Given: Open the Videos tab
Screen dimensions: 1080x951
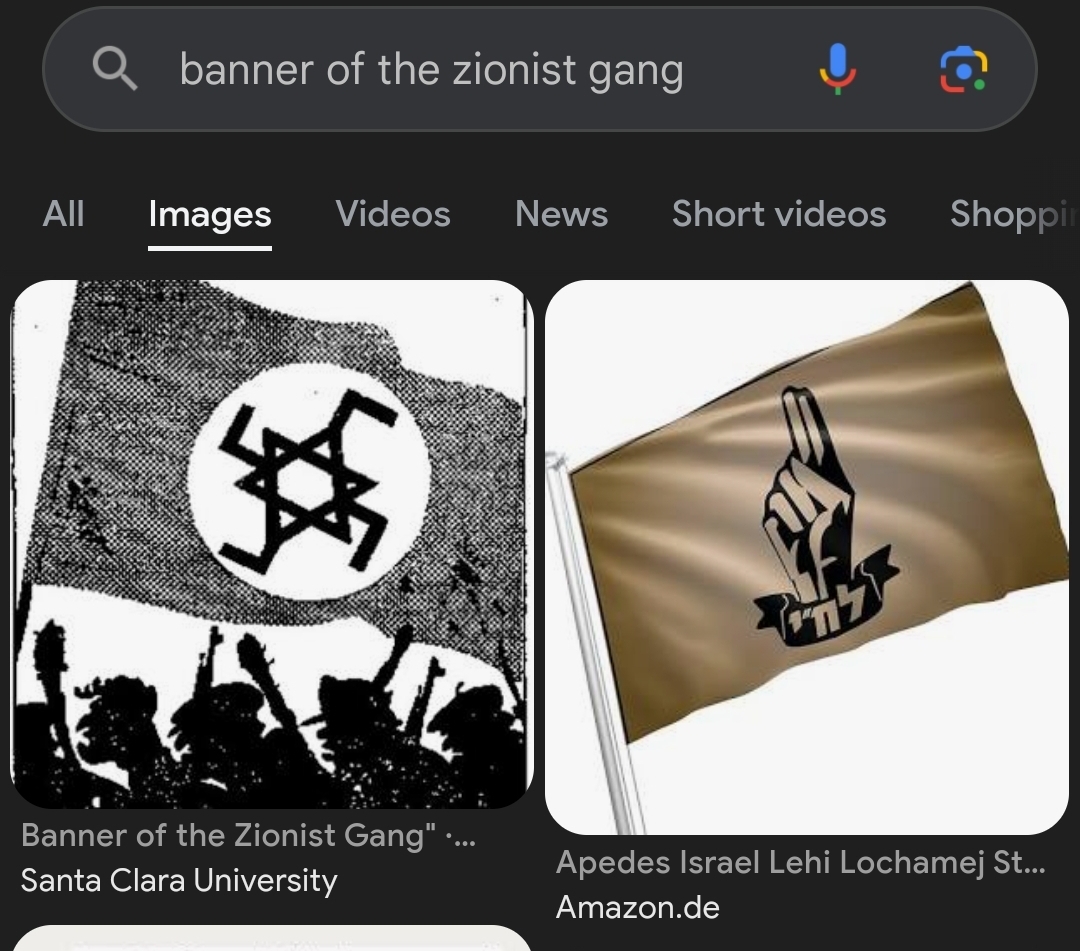Looking at the screenshot, I should point(393,213).
